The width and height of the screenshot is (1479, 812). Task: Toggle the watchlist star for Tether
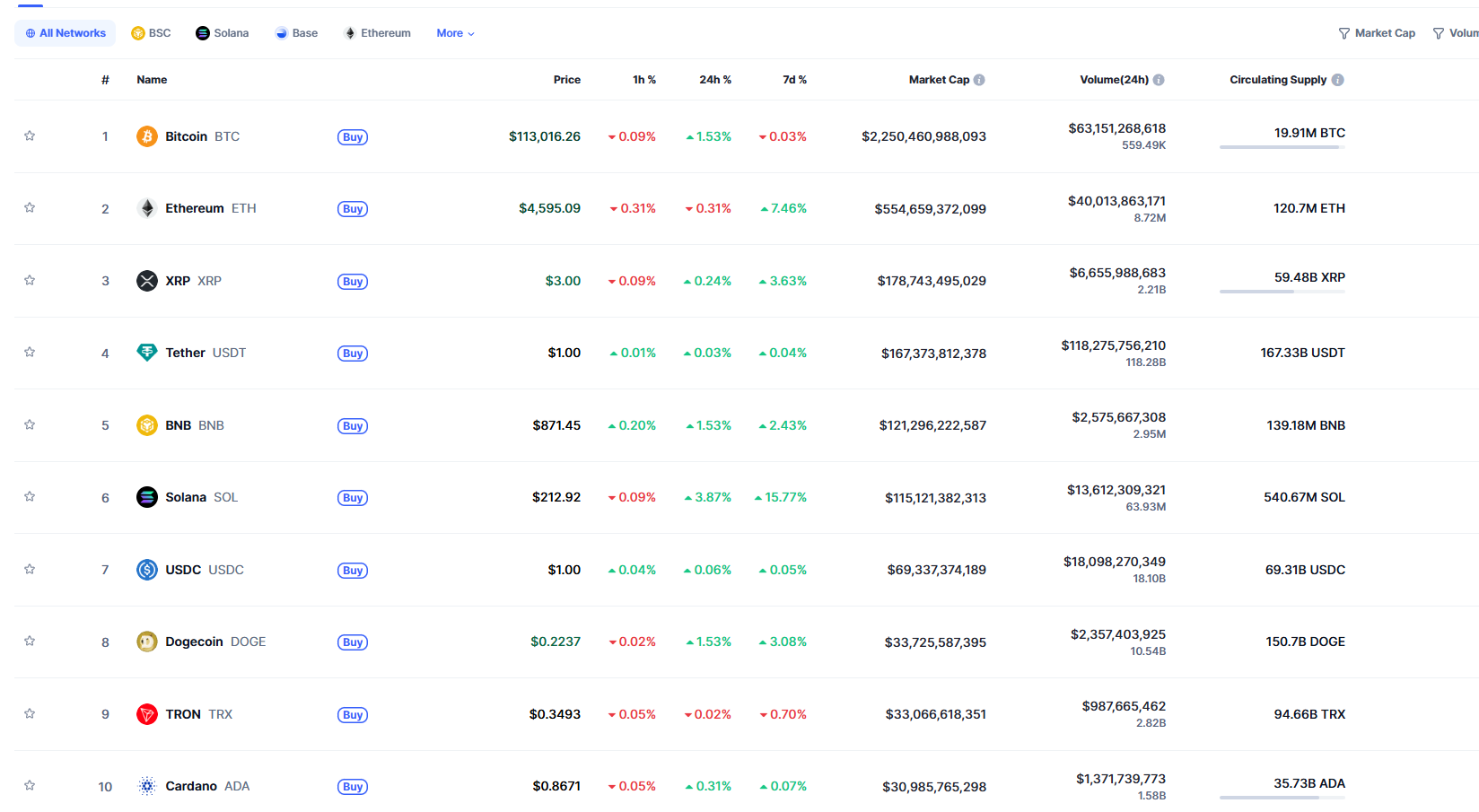[x=30, y=352]
